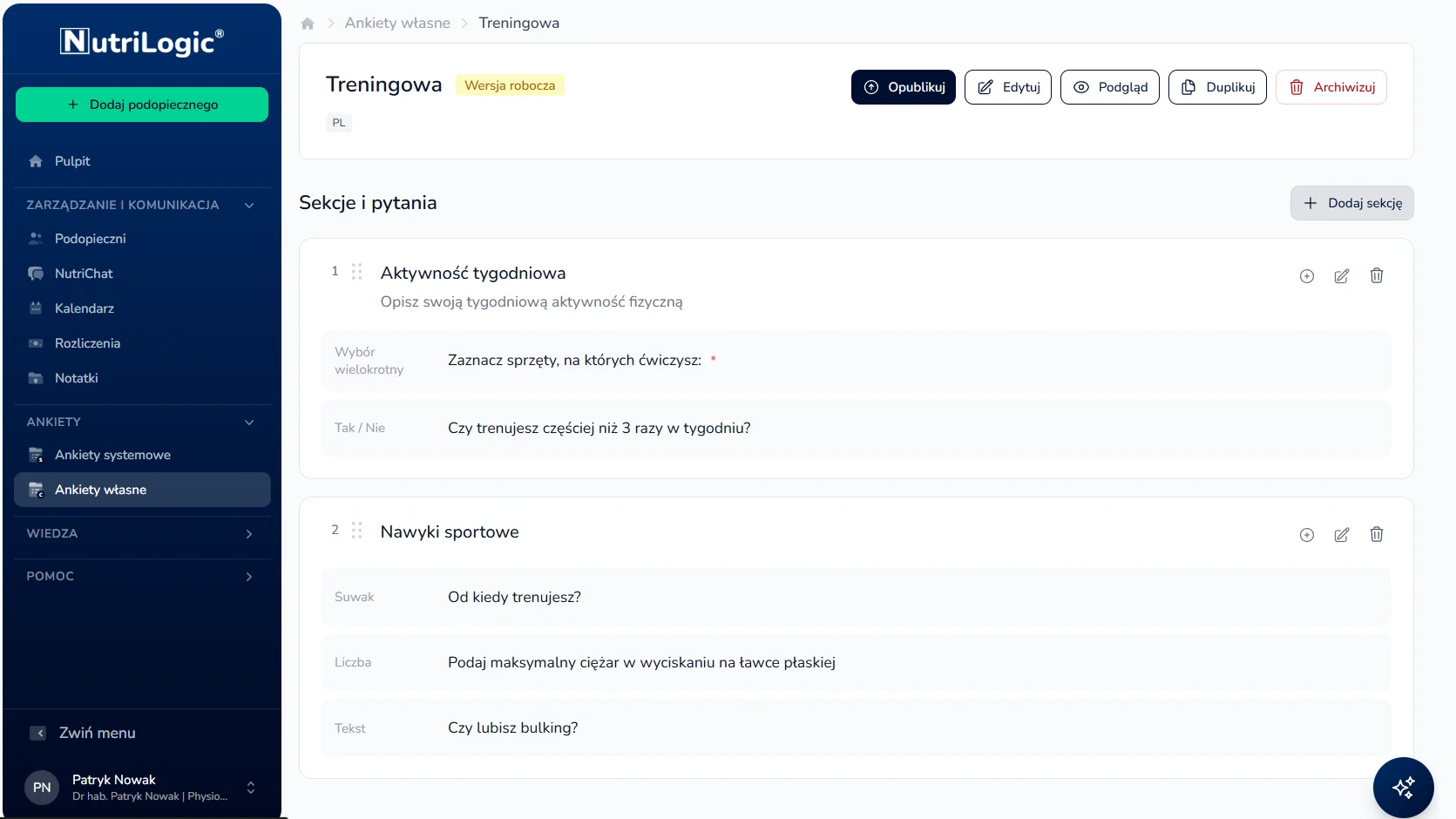Open the AI assistant sparkle button

click(1404, 788)
